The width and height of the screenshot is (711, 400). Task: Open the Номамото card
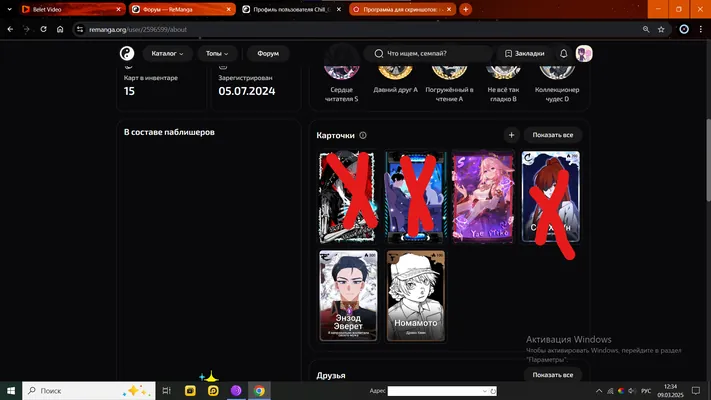click(x=415, y=295)
